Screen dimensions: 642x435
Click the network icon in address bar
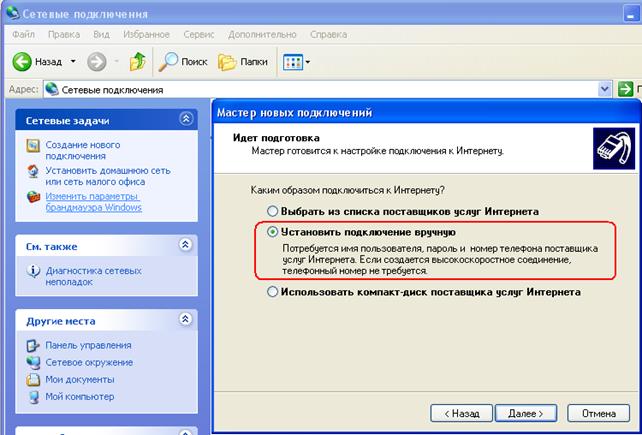click(52, 89)
